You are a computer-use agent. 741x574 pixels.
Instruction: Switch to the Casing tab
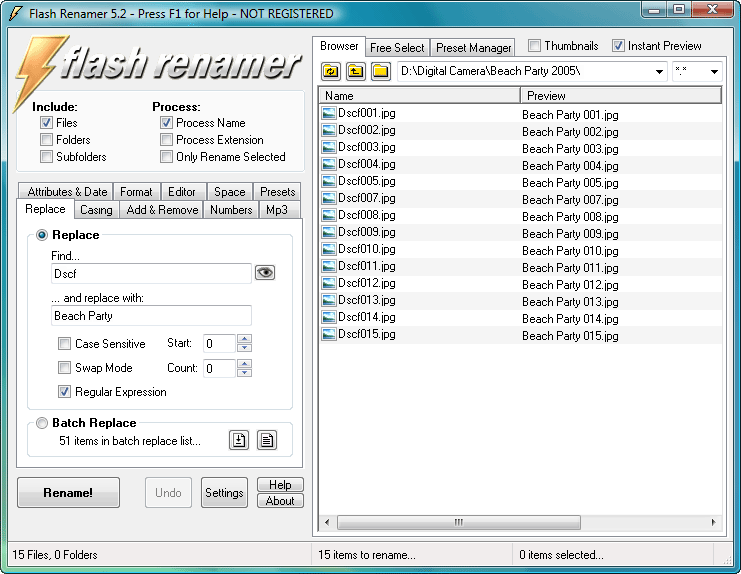pos(96,210)
